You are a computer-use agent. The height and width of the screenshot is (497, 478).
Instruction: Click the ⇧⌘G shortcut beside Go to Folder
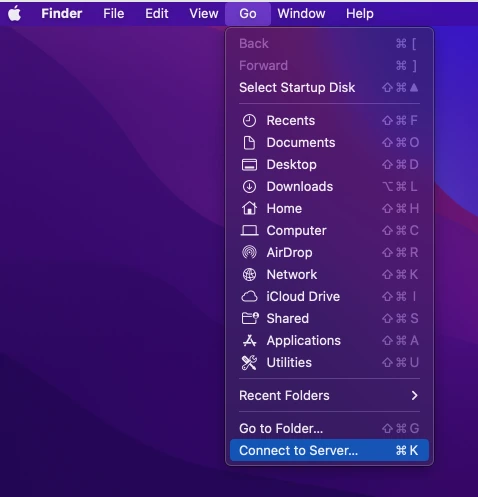pyautogui.click(x=400, y=428)
